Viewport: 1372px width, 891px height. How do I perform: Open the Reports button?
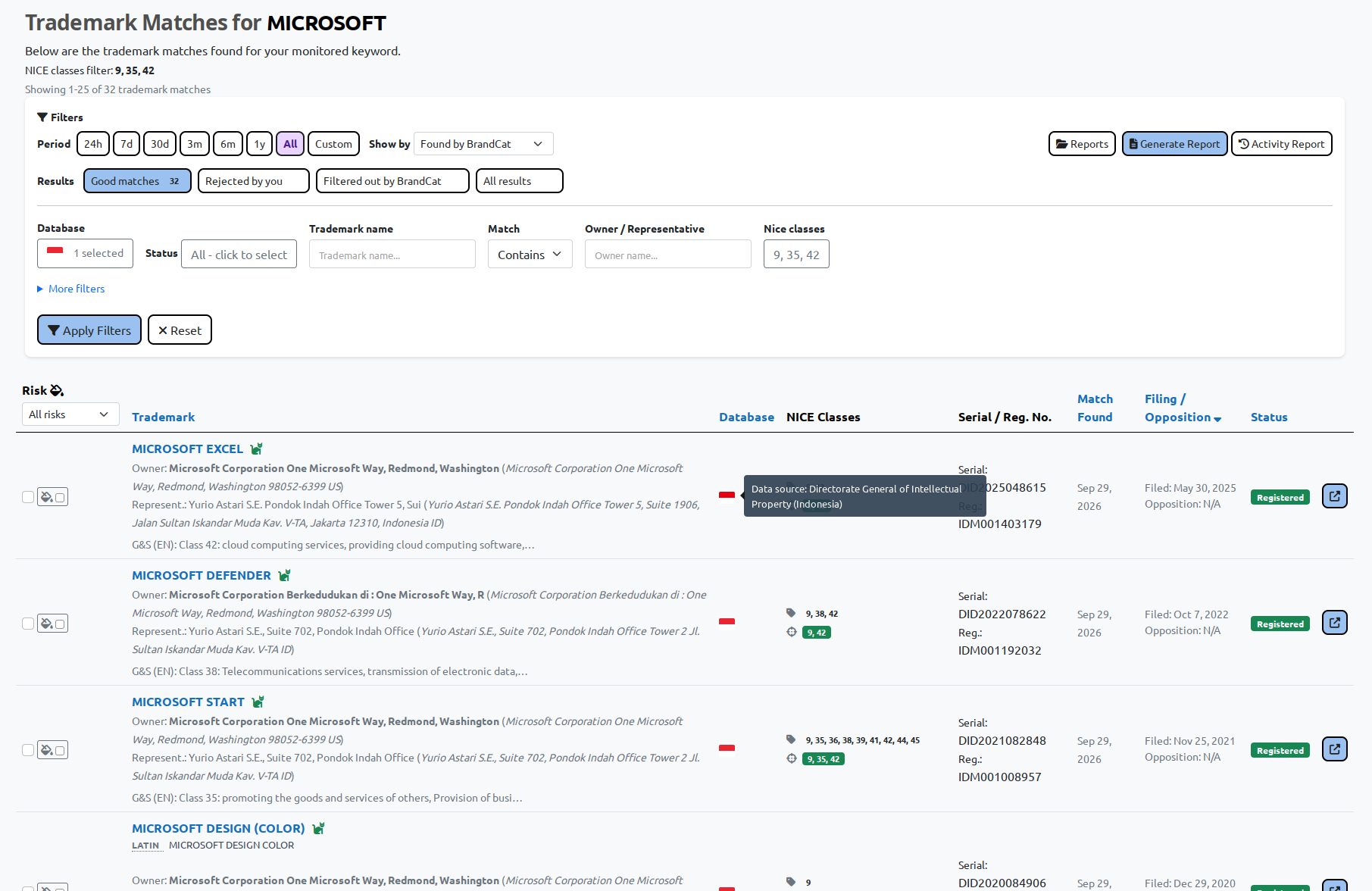point(1082,144)
